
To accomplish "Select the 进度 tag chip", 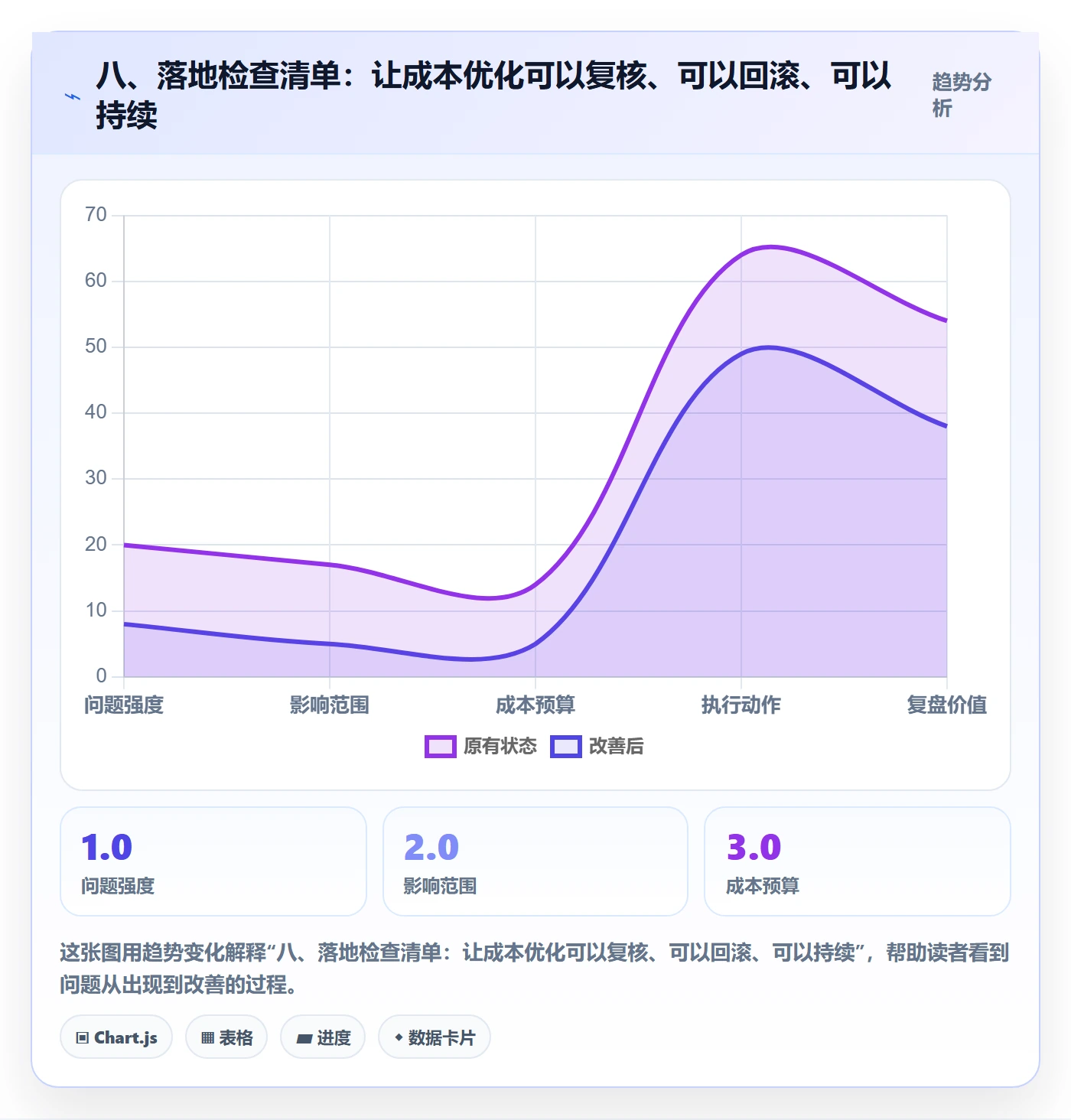I will tap(323, 1037).
